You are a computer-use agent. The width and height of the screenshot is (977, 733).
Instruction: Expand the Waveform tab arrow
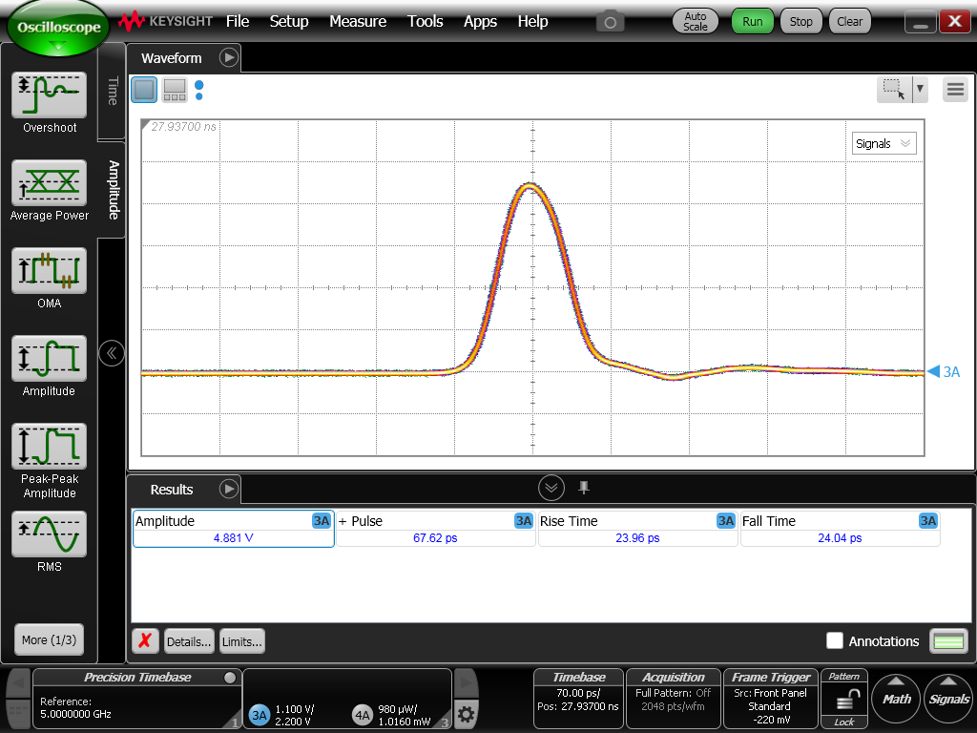point(229,57)
